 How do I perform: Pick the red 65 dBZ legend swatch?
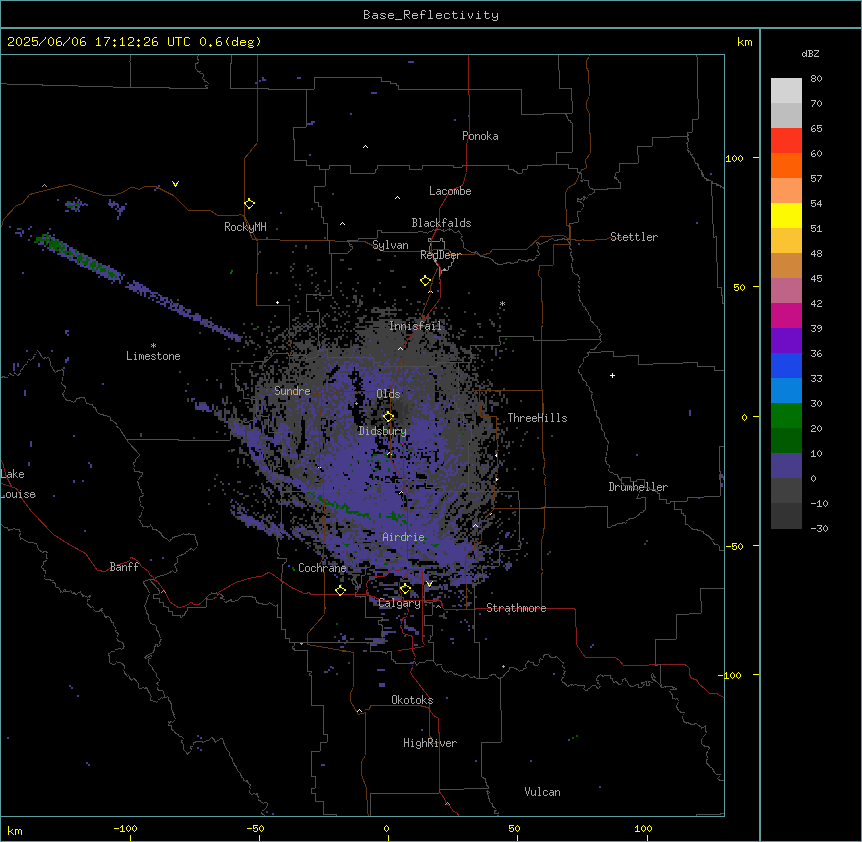(x=786, y=141)
